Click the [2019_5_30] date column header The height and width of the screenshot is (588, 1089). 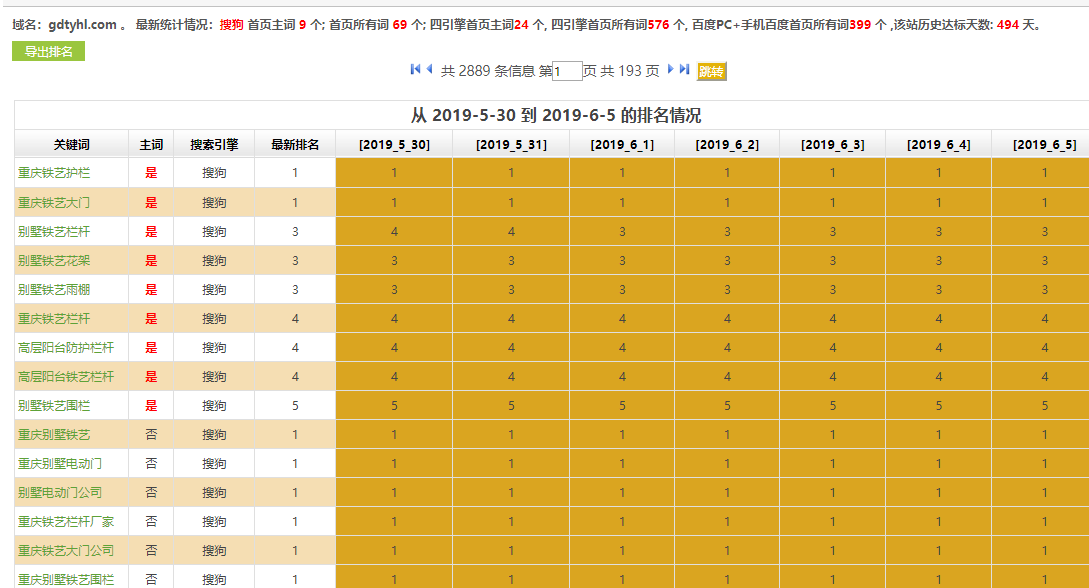394,144
